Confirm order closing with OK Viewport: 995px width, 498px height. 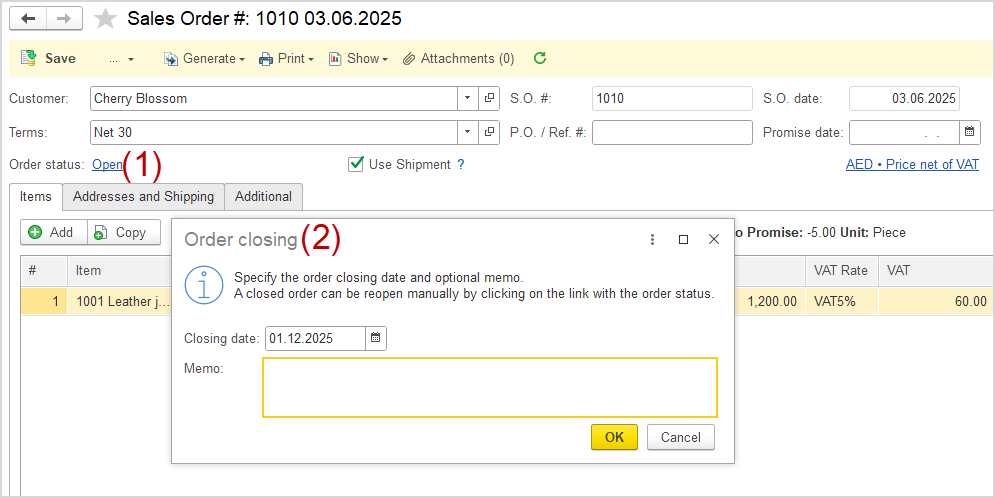(614, 437)
